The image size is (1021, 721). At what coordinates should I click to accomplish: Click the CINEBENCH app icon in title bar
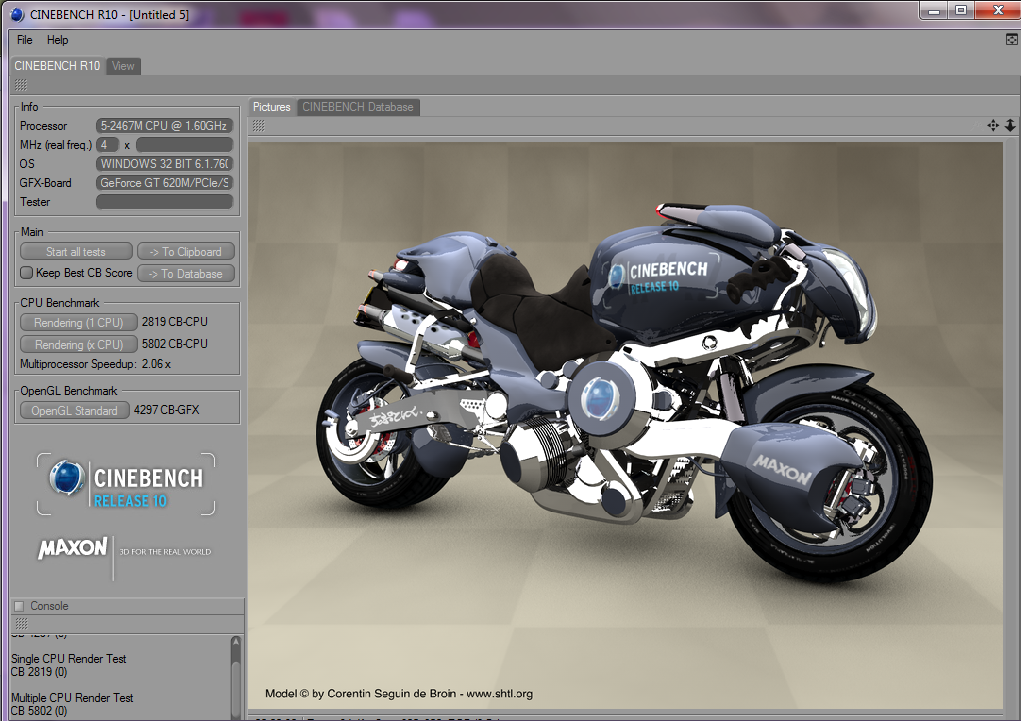point(16,14)
